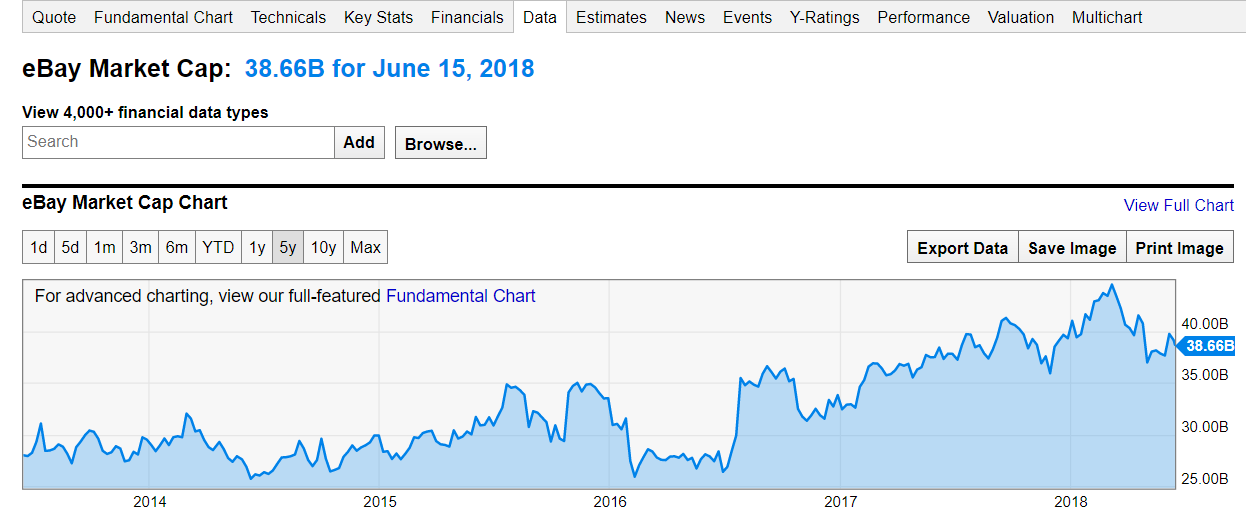The image size is (1246, 531).
Task: Open the Browse... data types button
Action: coord(441,143)
